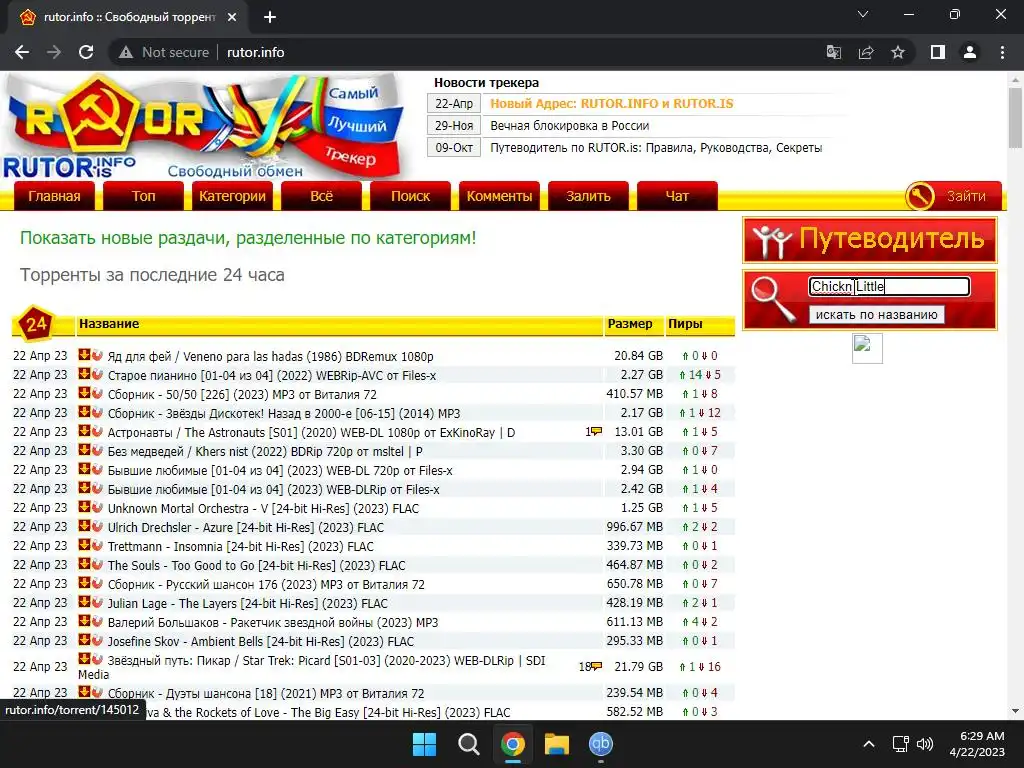
Task: Open news link Вечная блокировка в России
Action: 569,125
